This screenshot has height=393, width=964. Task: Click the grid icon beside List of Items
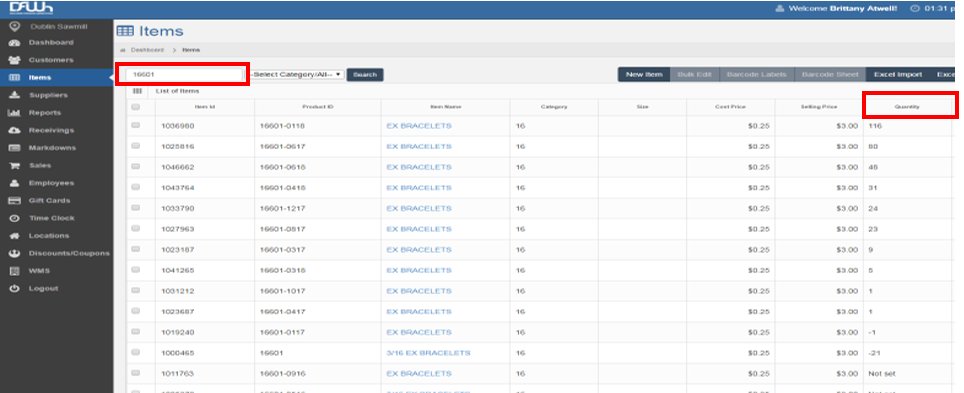coord(137,91)
